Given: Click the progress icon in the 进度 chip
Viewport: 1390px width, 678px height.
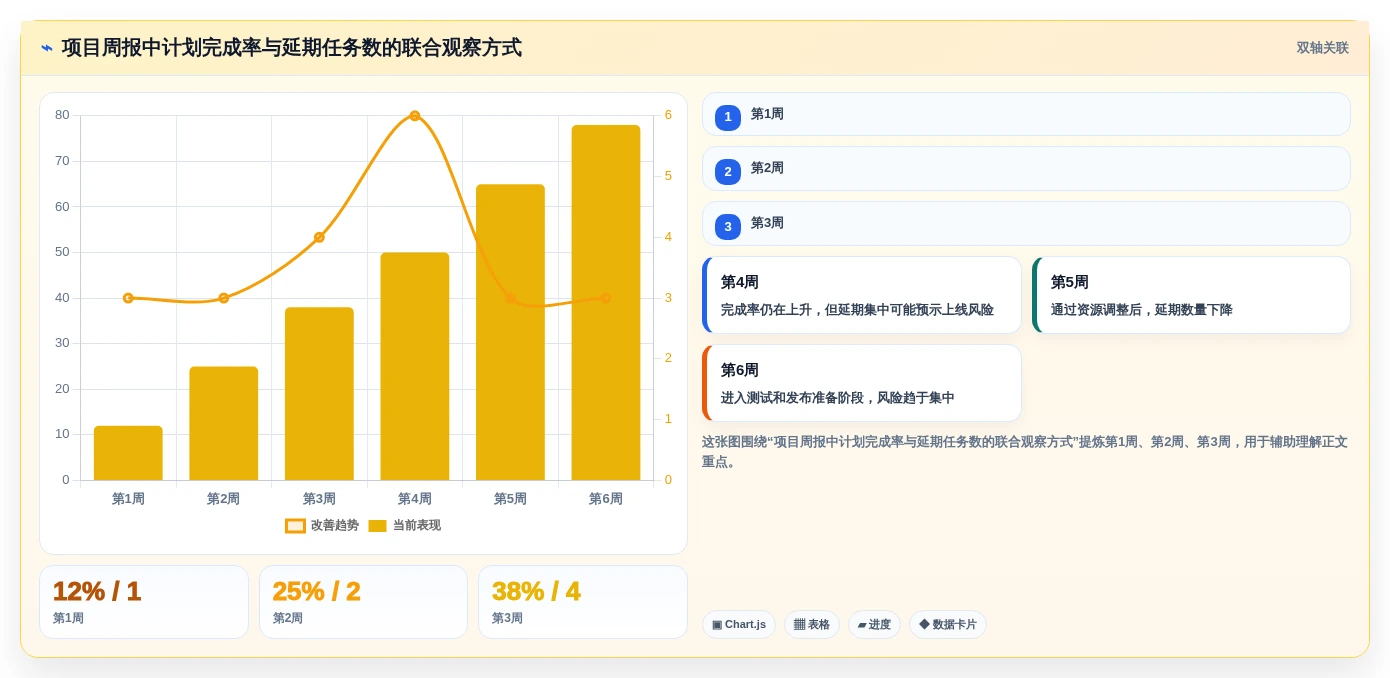Looking at the screenshot, I should tap(862, 625).
